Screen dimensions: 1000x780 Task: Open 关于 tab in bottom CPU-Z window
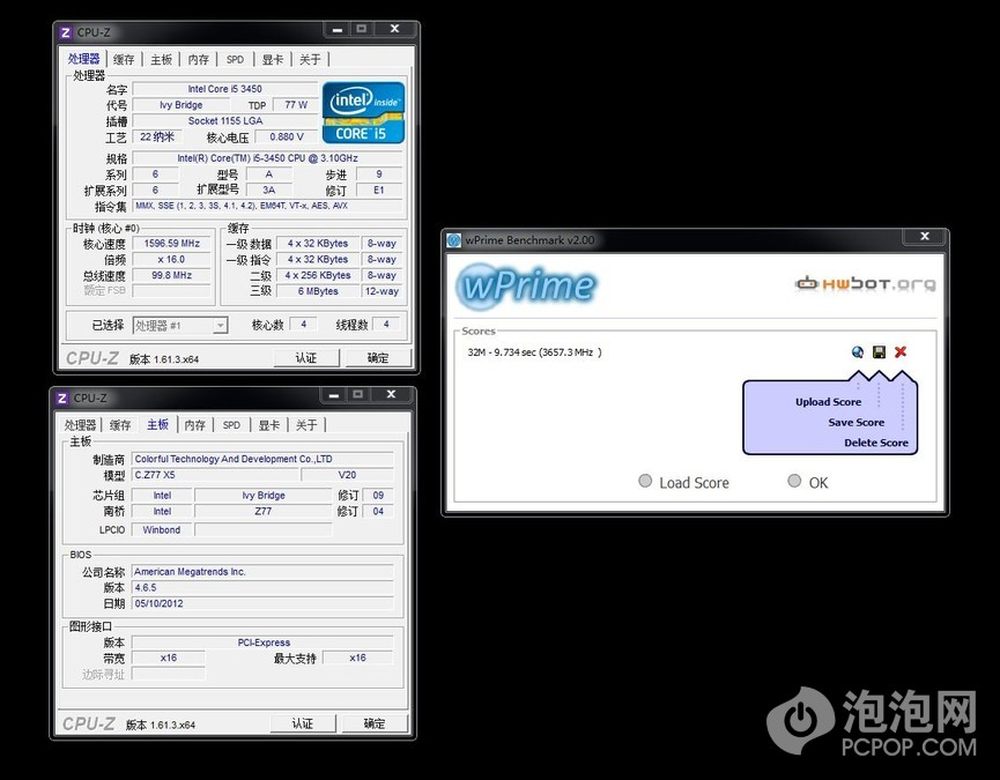click(306, 425)
